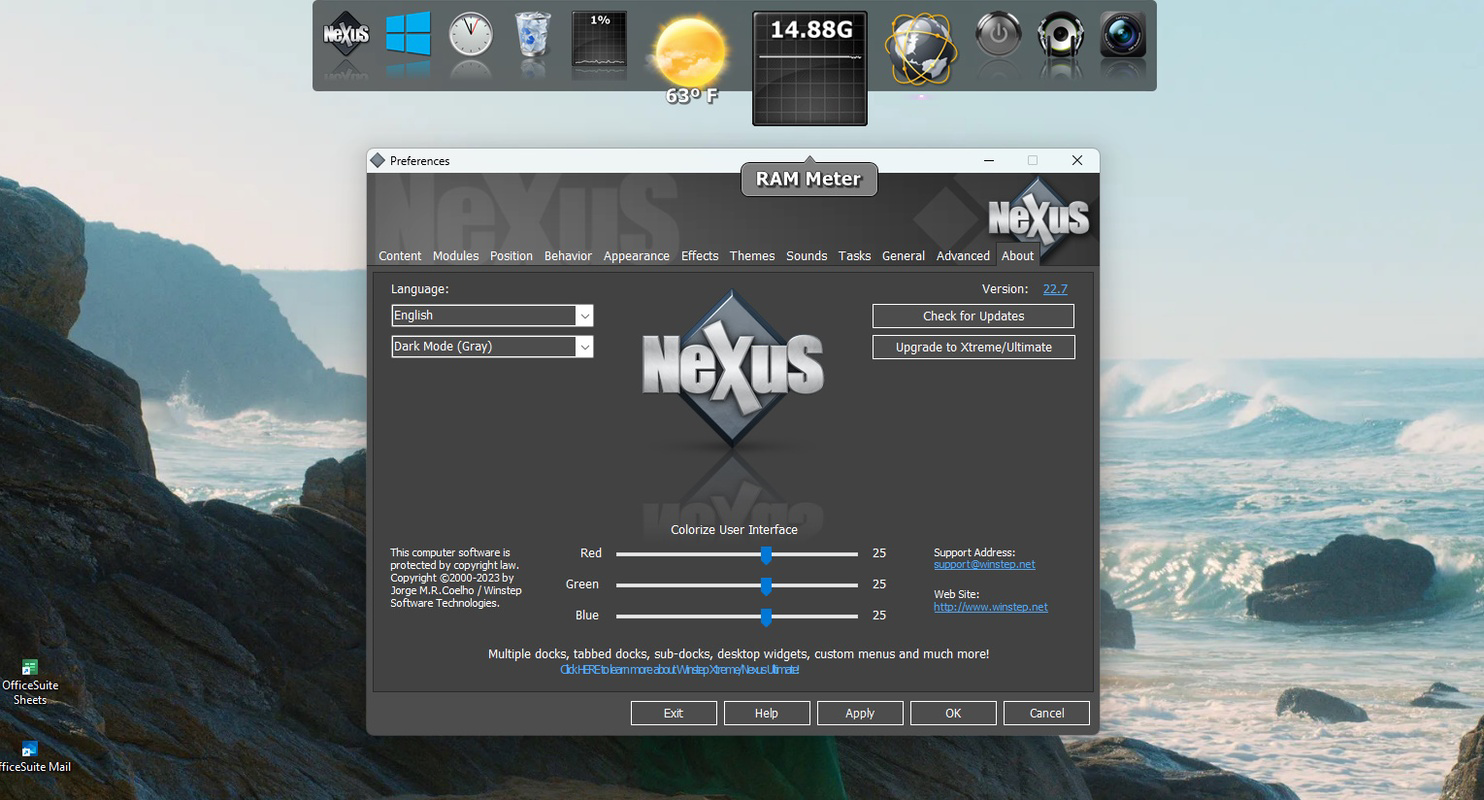The width and height of the screenshot is (1484, 800).
Task: Confirm with the OK button
Action: click(x=953, y=713)
